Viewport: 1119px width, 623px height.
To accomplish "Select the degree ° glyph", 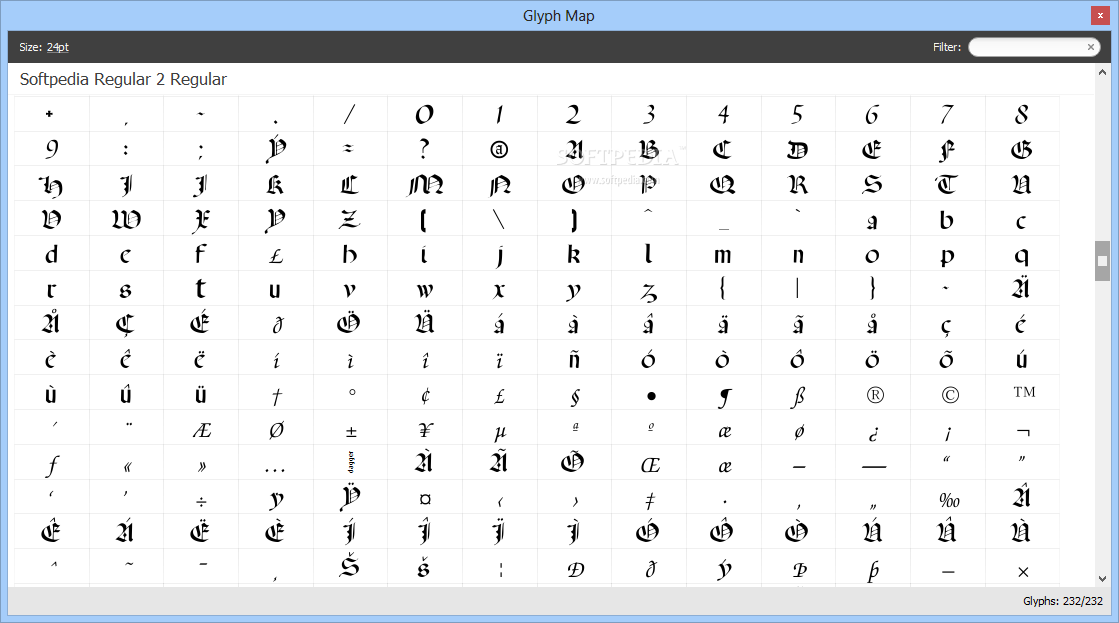I will tap(350, 394).
